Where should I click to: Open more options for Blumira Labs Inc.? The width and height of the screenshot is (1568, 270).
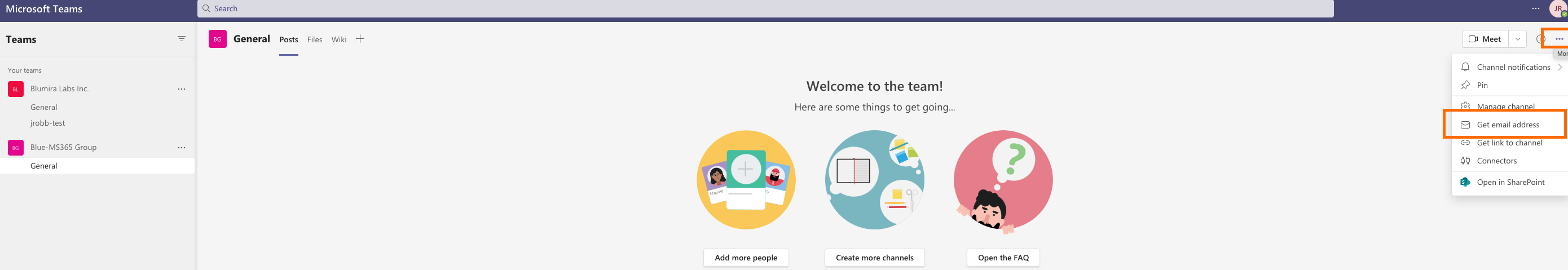182,89
